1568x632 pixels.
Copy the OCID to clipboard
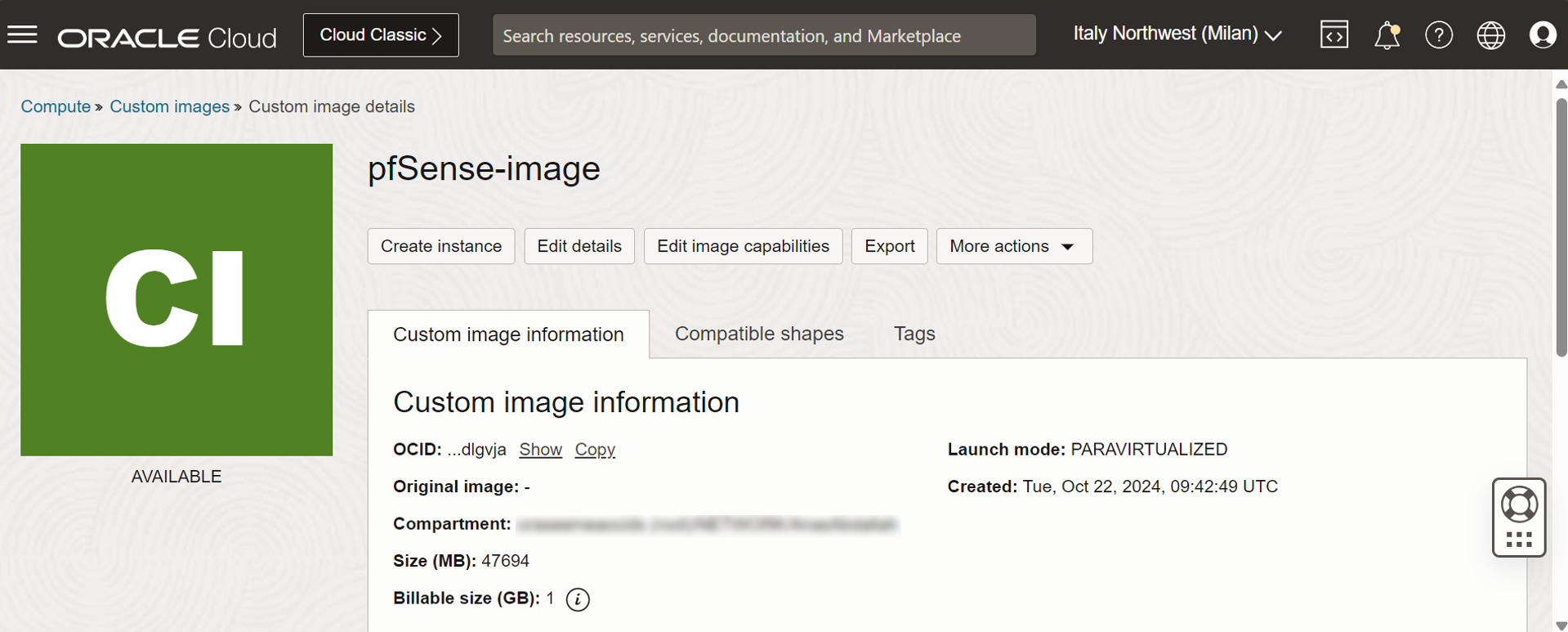click(595, 450)
